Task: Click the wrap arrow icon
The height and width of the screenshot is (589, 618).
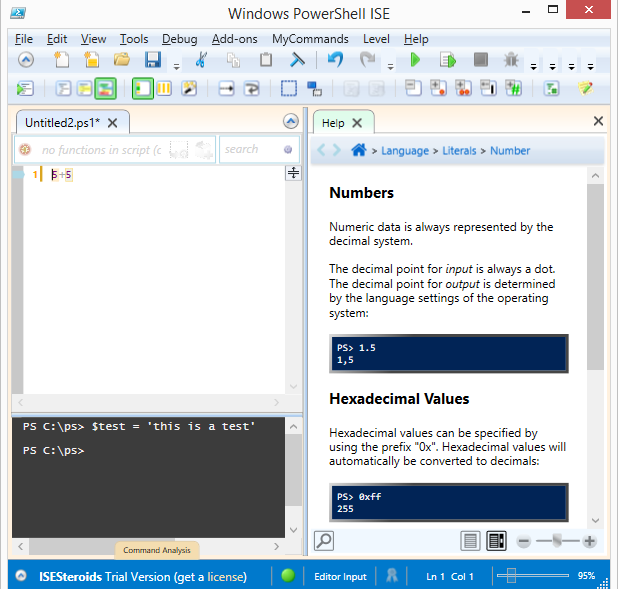Action: (x=251, y=88)
